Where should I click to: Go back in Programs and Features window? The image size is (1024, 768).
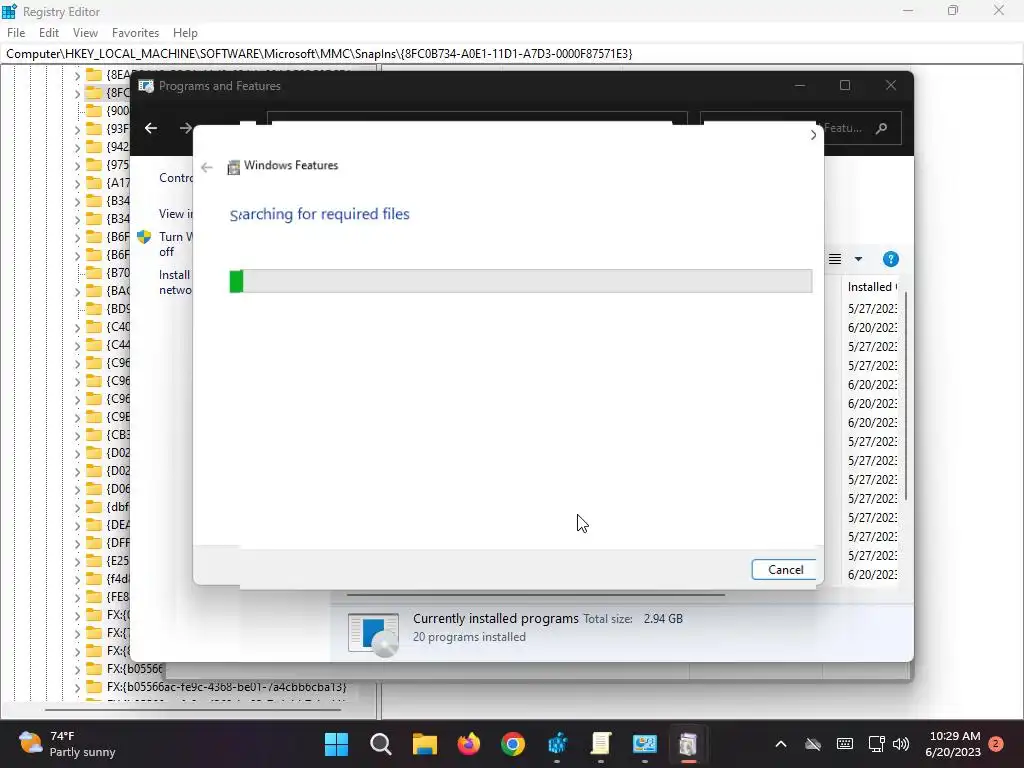(x=151, y=128)
